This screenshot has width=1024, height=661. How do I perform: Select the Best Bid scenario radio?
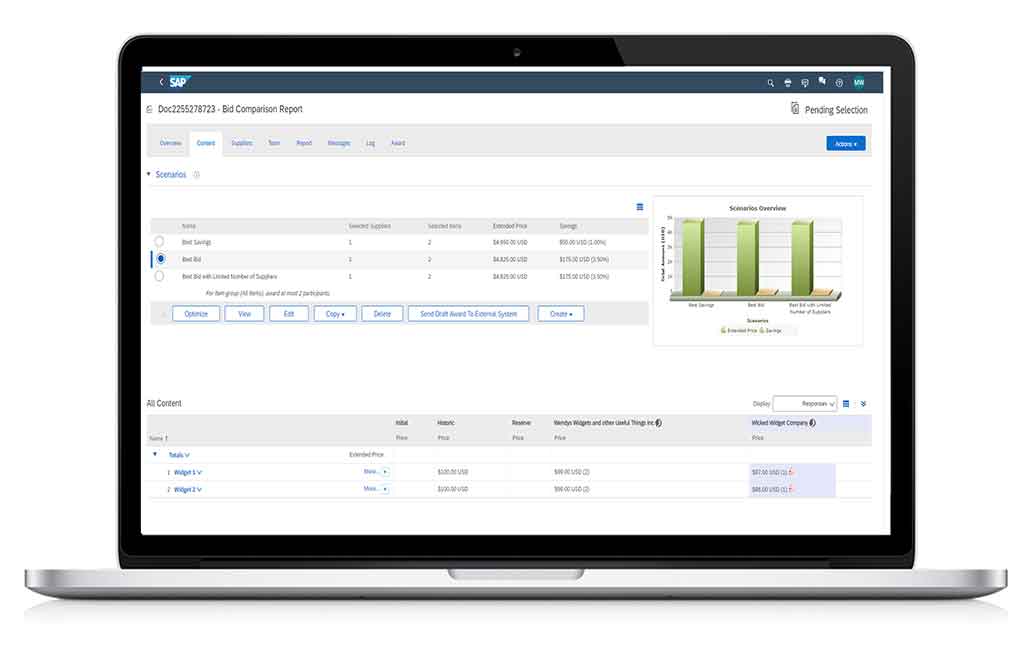[x=161, y=259]
